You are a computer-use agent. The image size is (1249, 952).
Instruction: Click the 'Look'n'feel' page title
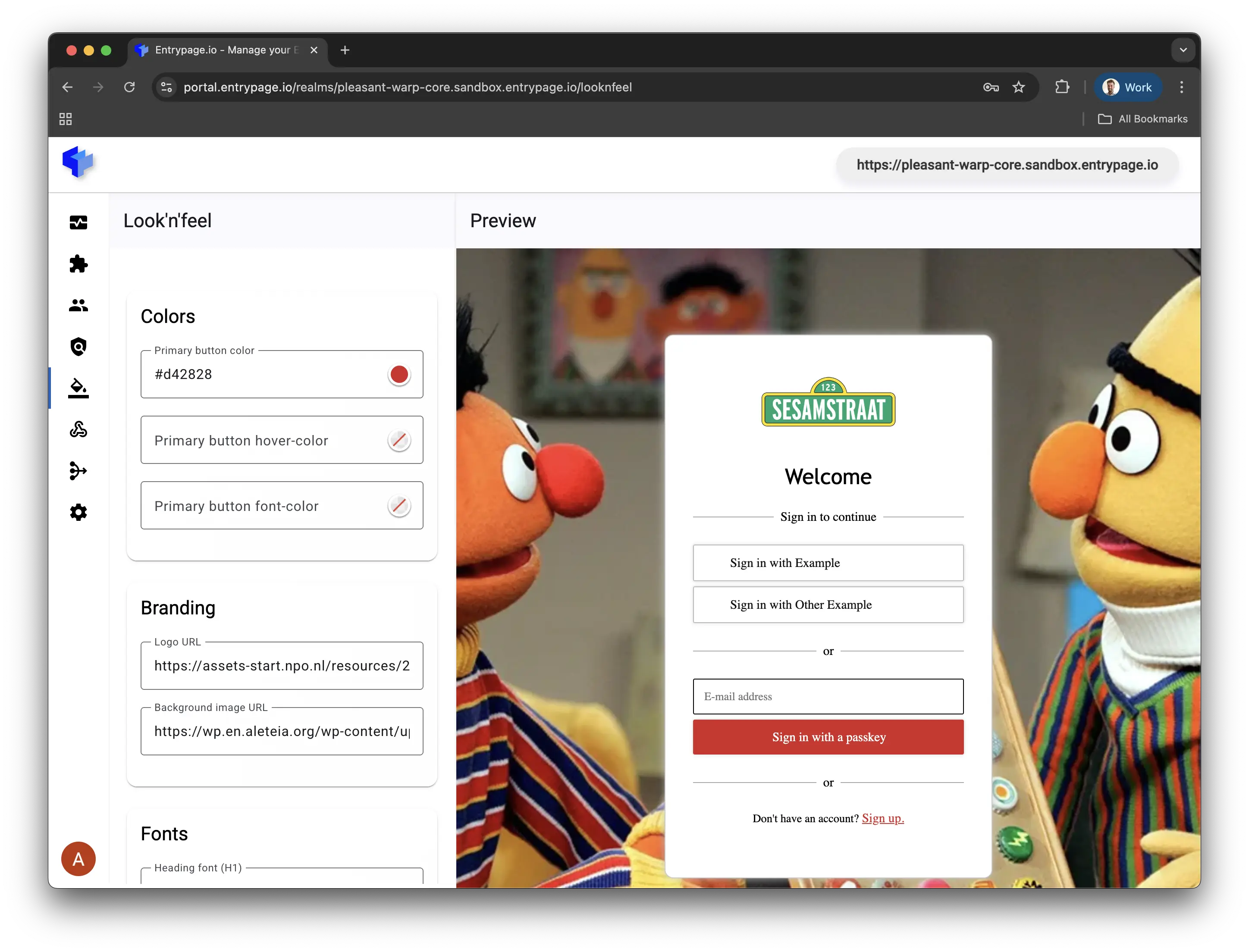[168, 221]
